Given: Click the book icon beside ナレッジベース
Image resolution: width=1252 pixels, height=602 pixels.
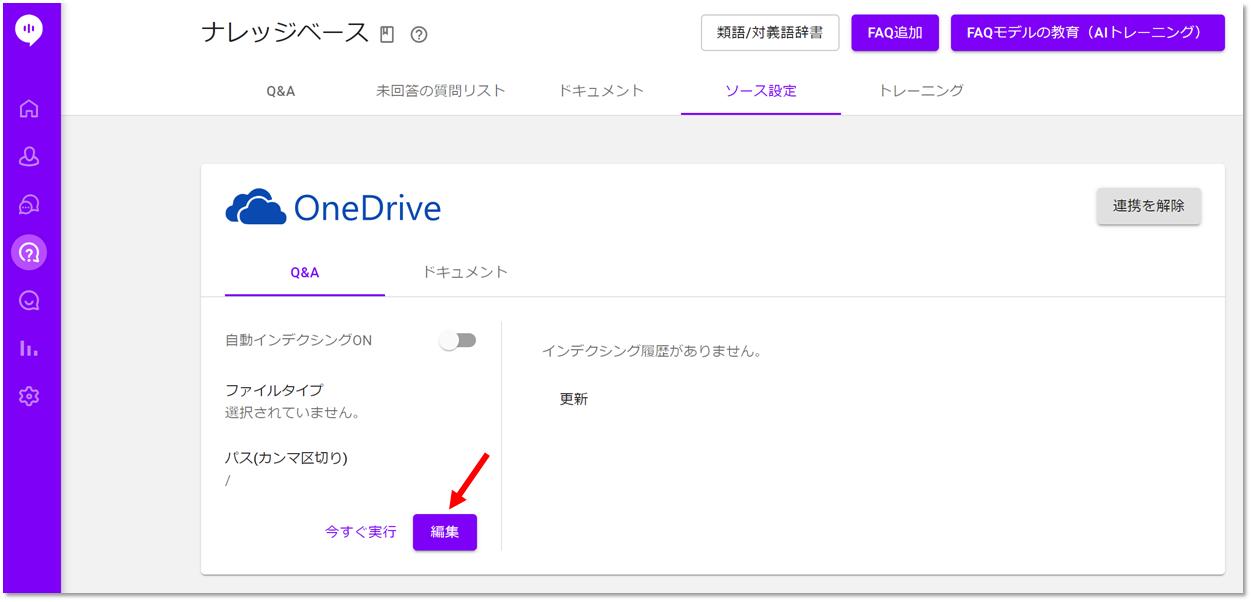Looking at the screenshot, I should point(387,35).
